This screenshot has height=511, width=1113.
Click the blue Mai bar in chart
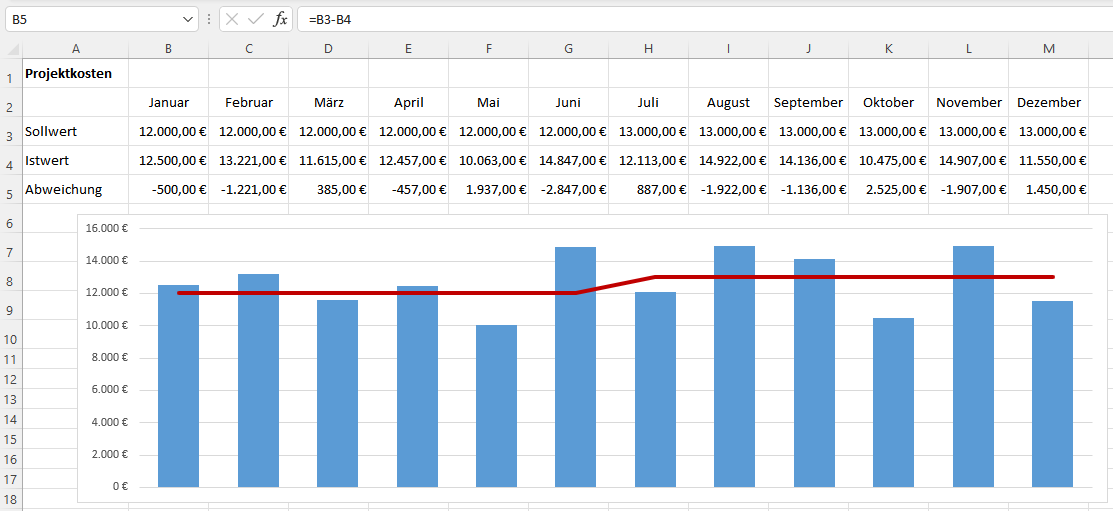(x=496, y=410)
